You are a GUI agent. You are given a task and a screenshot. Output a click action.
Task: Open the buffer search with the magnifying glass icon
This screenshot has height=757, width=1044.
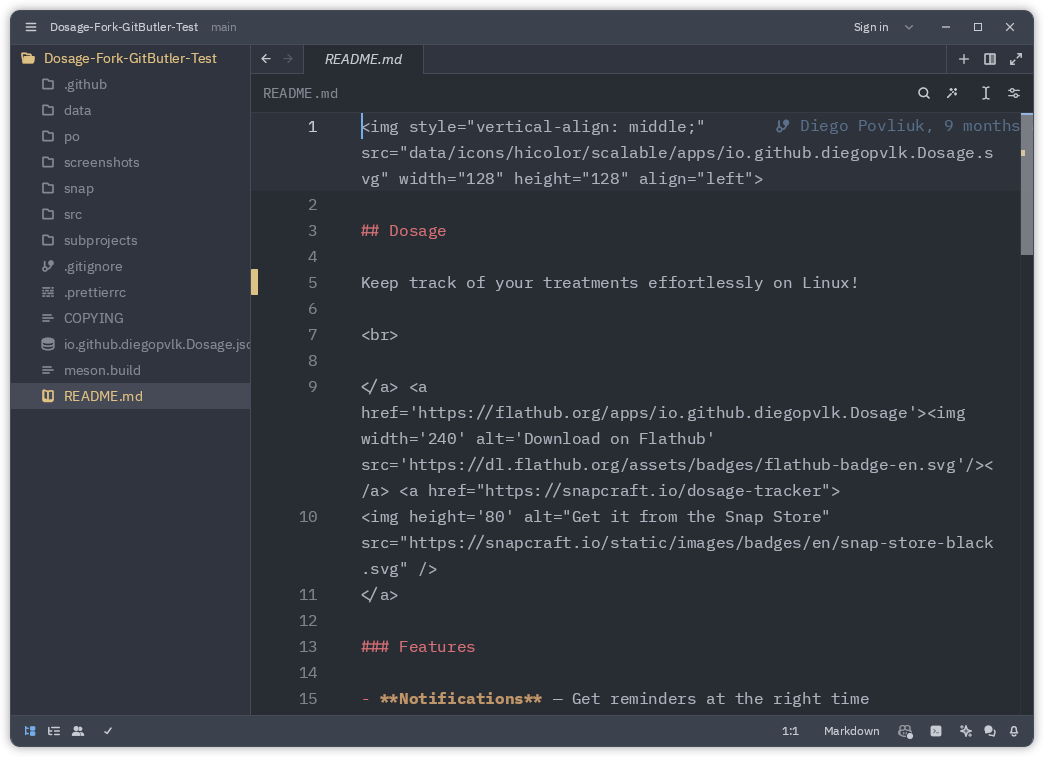(924, 92)
